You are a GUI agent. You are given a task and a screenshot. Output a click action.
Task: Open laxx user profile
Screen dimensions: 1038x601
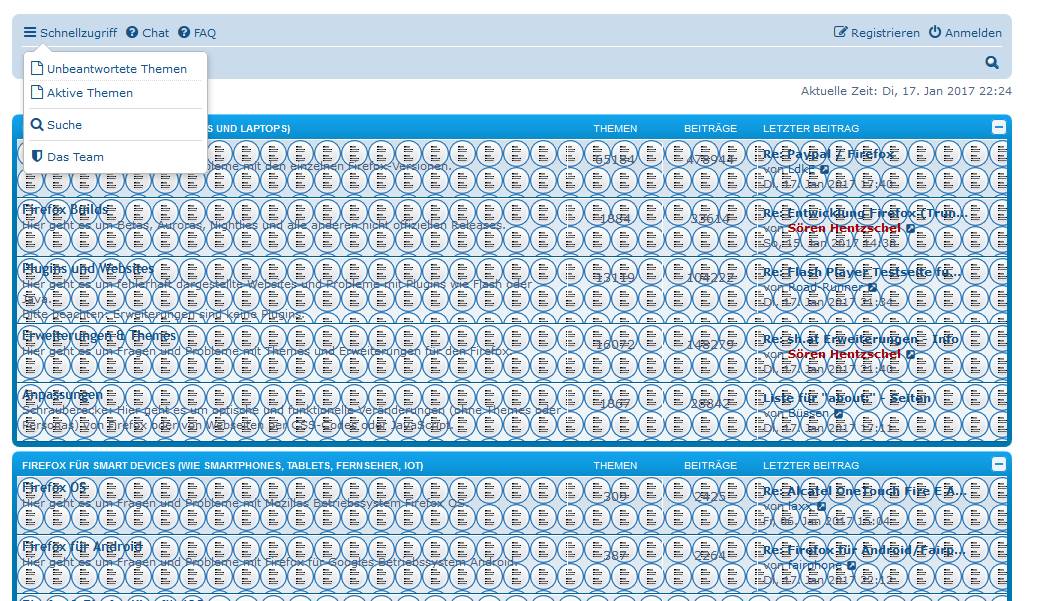click(x=799, y=506)
